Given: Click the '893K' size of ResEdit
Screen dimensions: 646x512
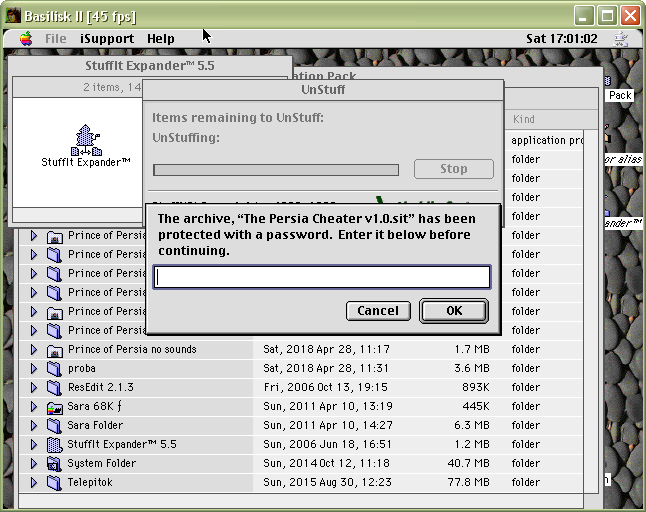Looking at the screenshot, I should tap(475, 387).
